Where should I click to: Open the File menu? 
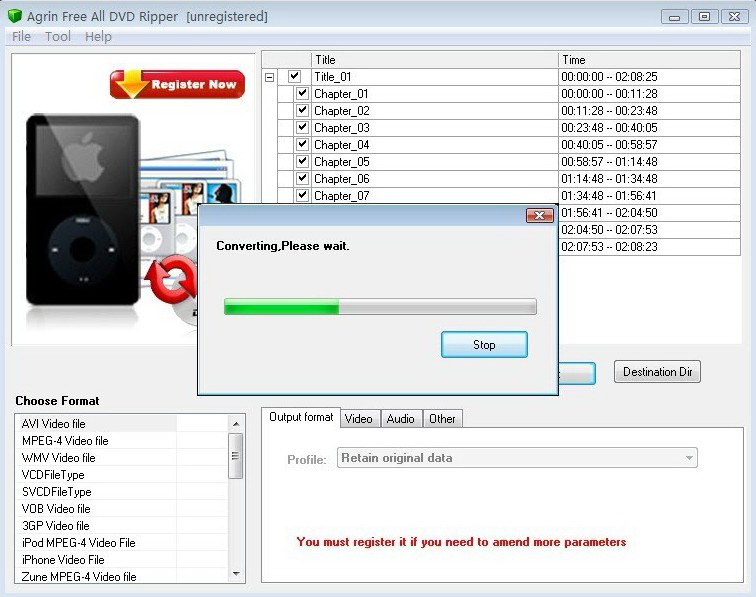click(21, 37)
